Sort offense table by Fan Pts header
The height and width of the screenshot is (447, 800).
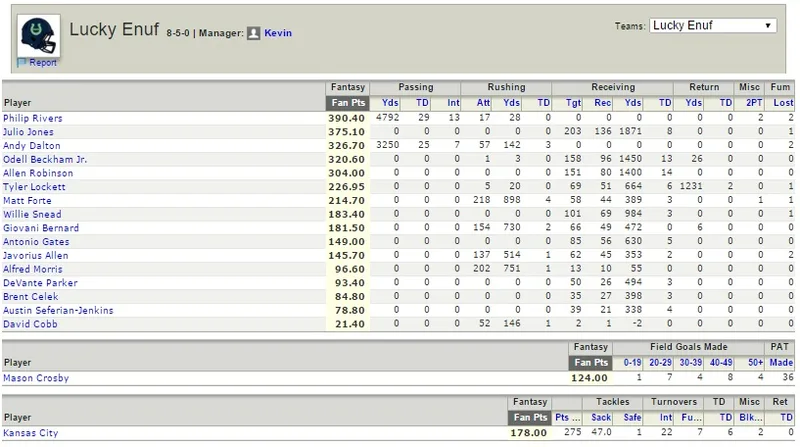pyautogui.click(x=348, y=103)
